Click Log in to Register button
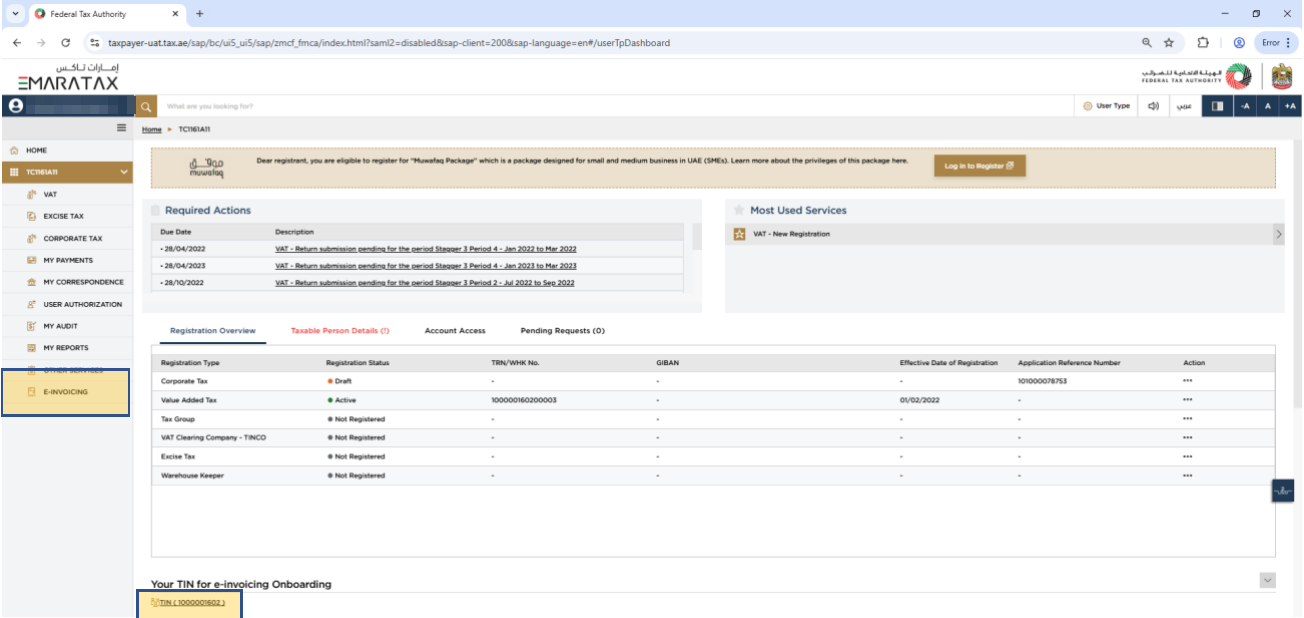Image resolution: width=1304 pixels, height=618 pixels. [980, 166]
